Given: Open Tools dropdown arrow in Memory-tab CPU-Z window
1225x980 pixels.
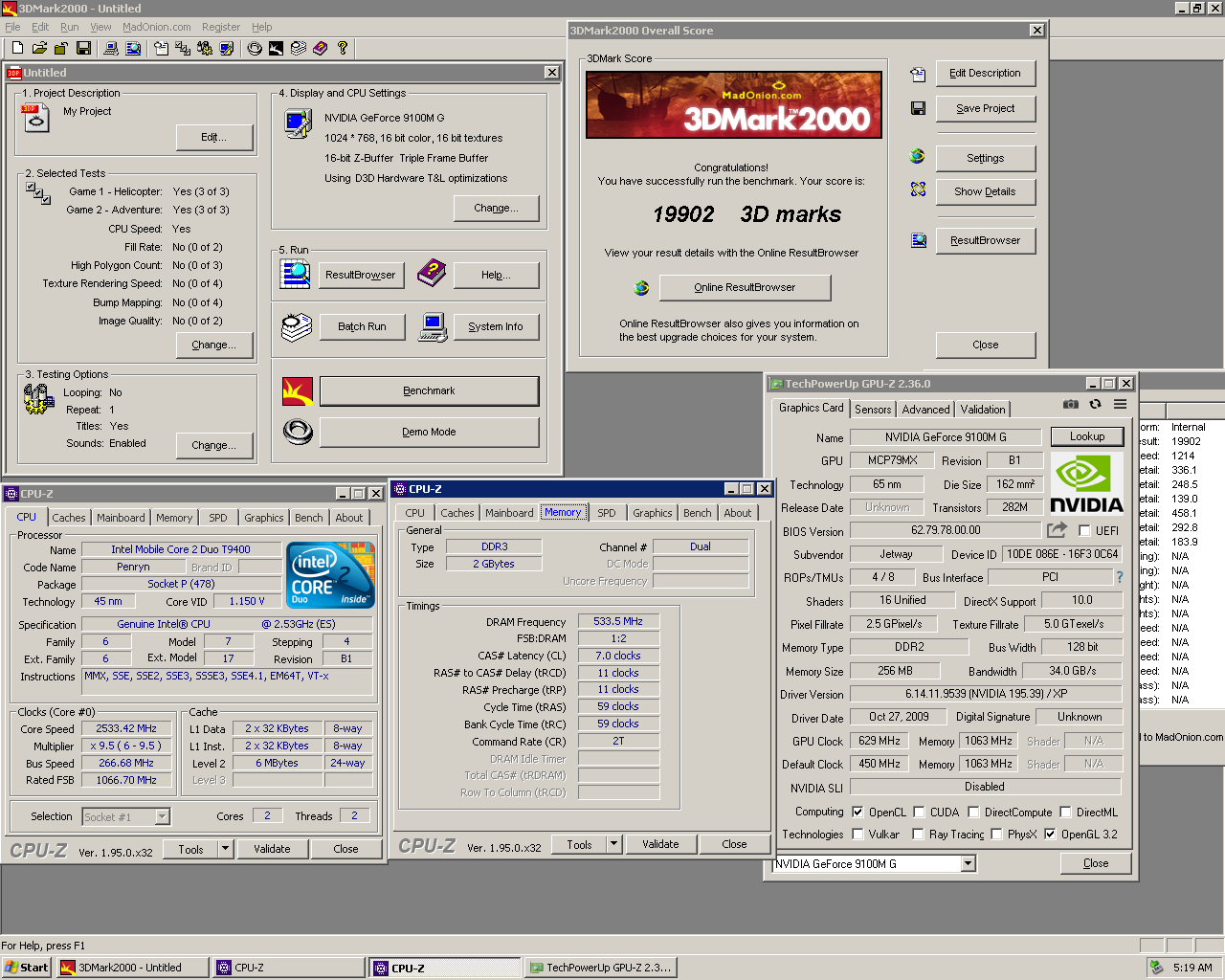Looking at the screenshot, I should 613,844.
